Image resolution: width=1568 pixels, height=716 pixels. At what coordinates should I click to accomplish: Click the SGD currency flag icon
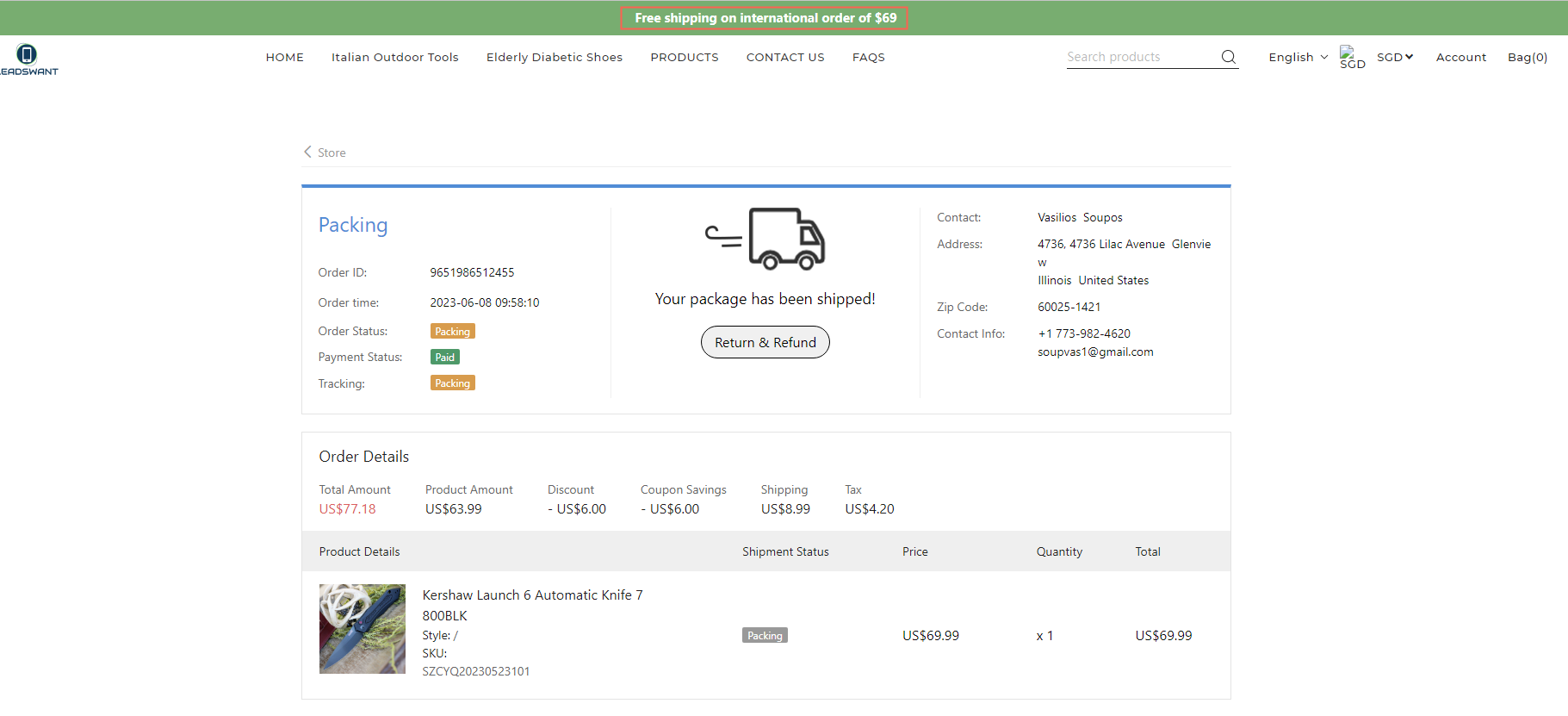pos(1348,53)
